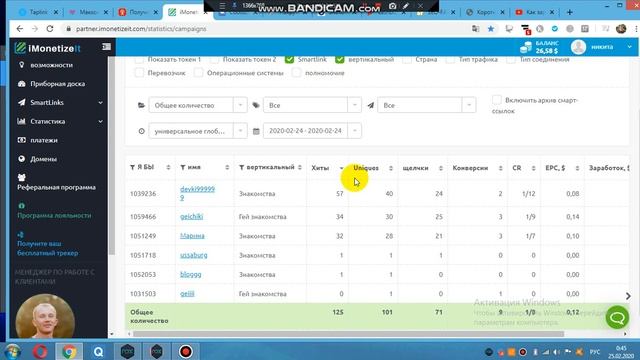Click the campaign ID 1039236 cell
This screenshot has width=640, height=360.
pos(143,193)
